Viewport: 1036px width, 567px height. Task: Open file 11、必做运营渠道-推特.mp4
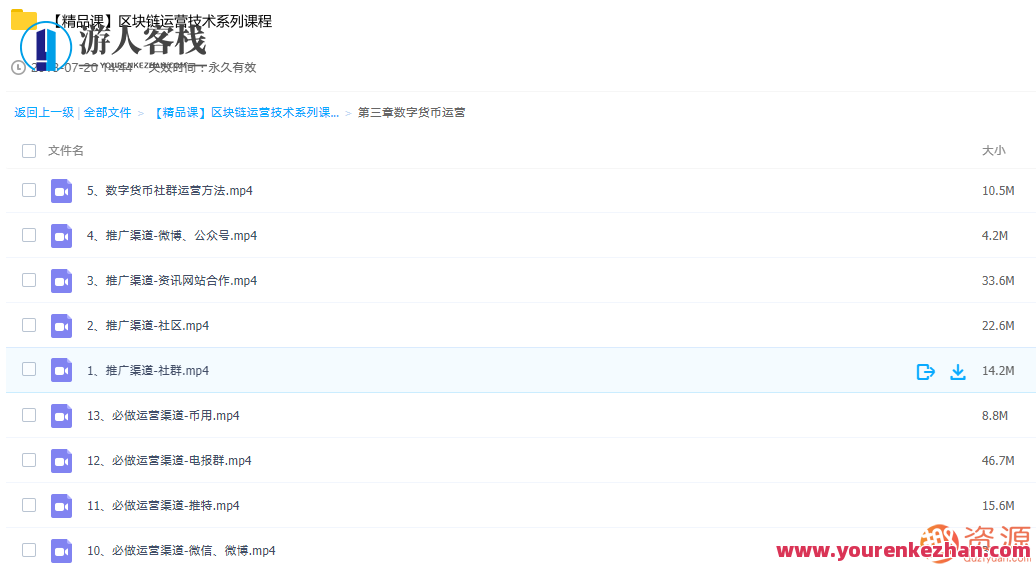[163, 505]
